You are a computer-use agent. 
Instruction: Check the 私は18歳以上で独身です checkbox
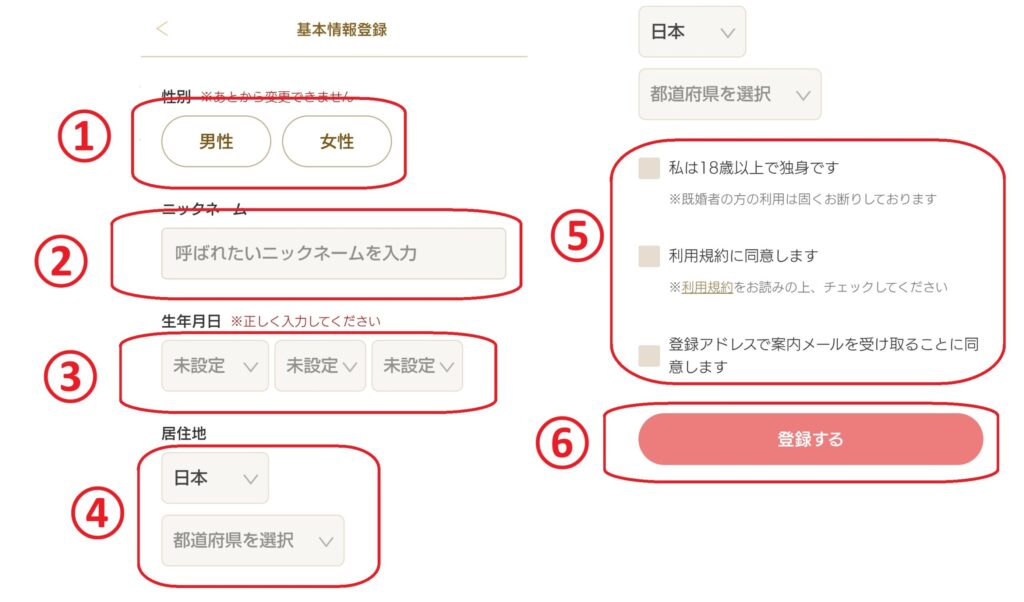pos(649,168)
